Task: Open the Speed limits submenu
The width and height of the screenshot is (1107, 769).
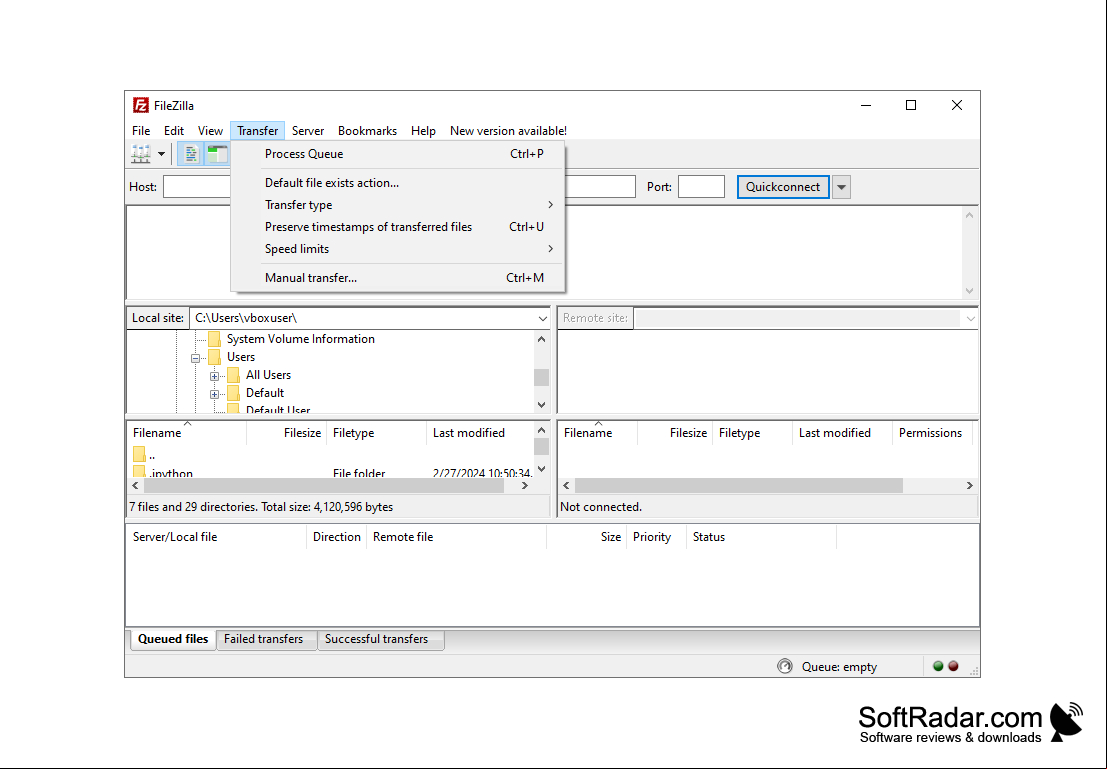Action: [398, 249]
